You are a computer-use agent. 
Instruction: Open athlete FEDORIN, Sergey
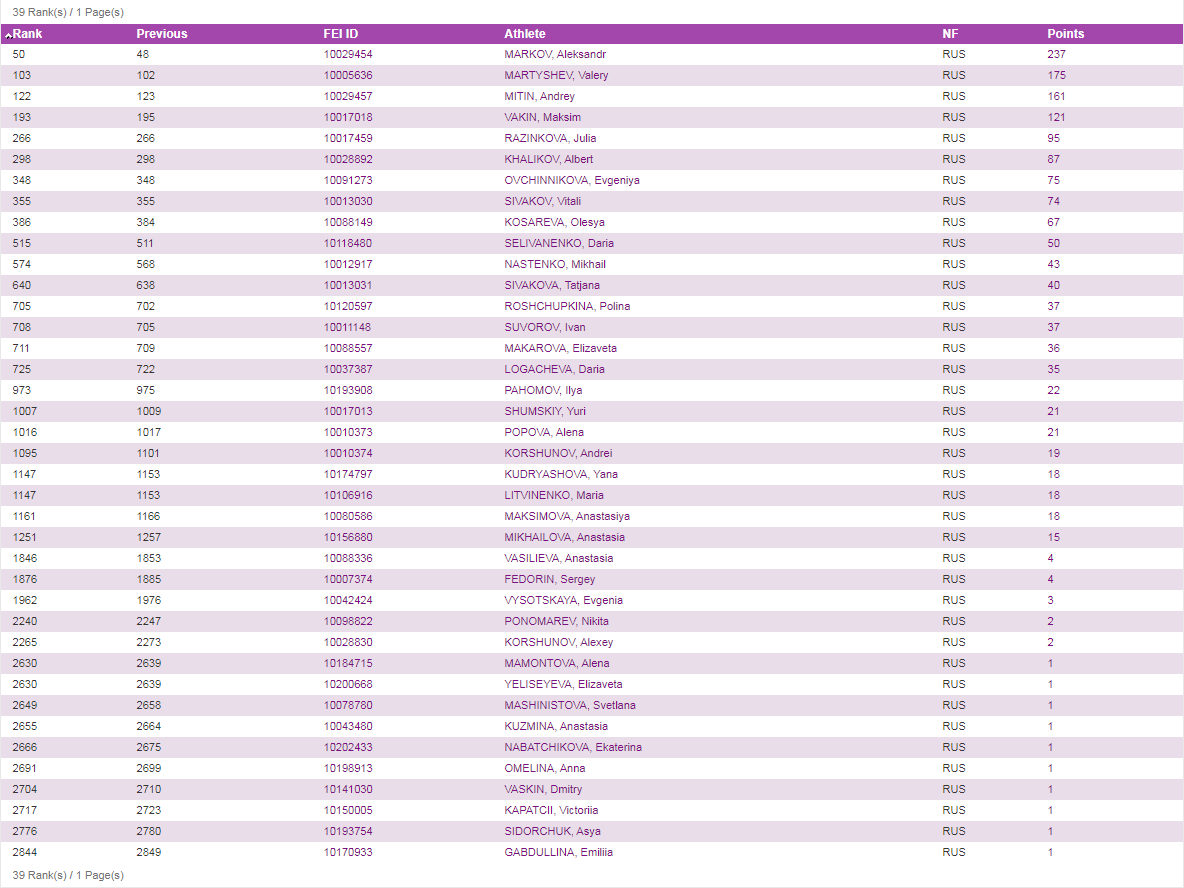coord(550,579)
